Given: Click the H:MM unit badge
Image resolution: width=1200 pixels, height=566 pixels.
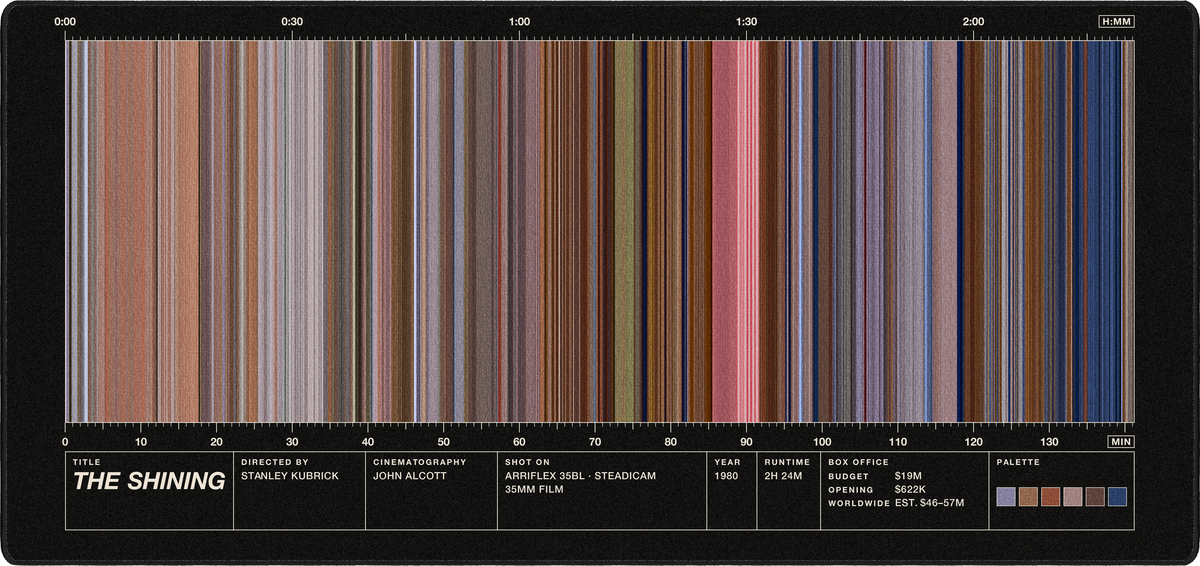Looking at the screenshot, I should (1116, 21).
